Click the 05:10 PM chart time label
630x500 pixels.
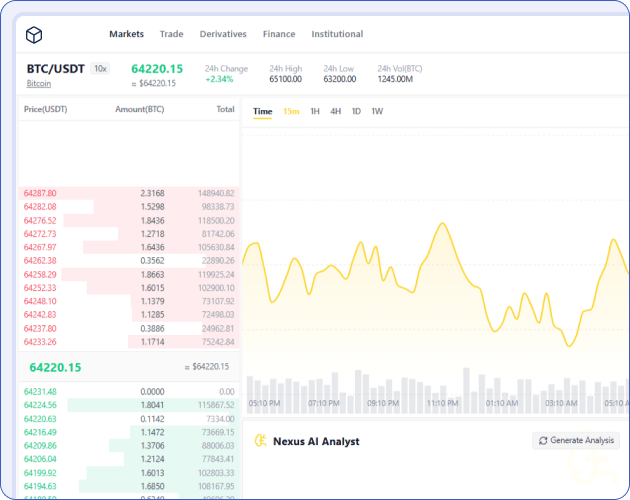(x=264, y=403)
